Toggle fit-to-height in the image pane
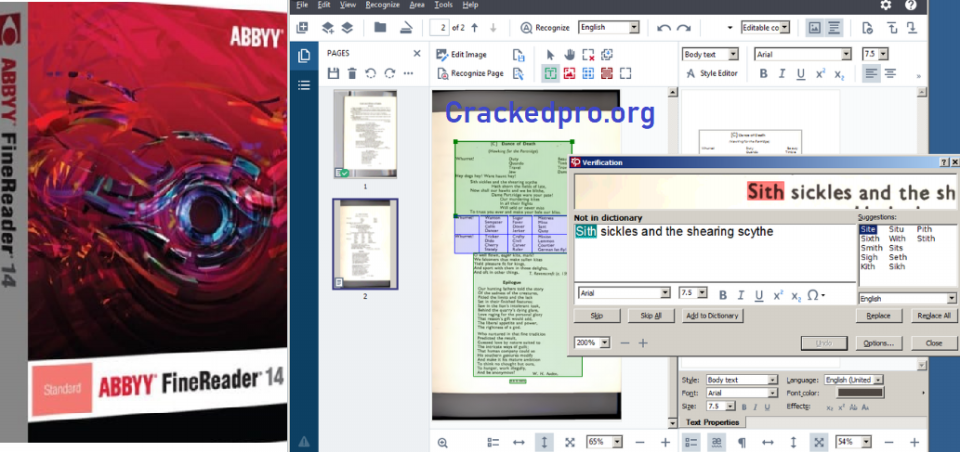 click(x=544, y=441)
